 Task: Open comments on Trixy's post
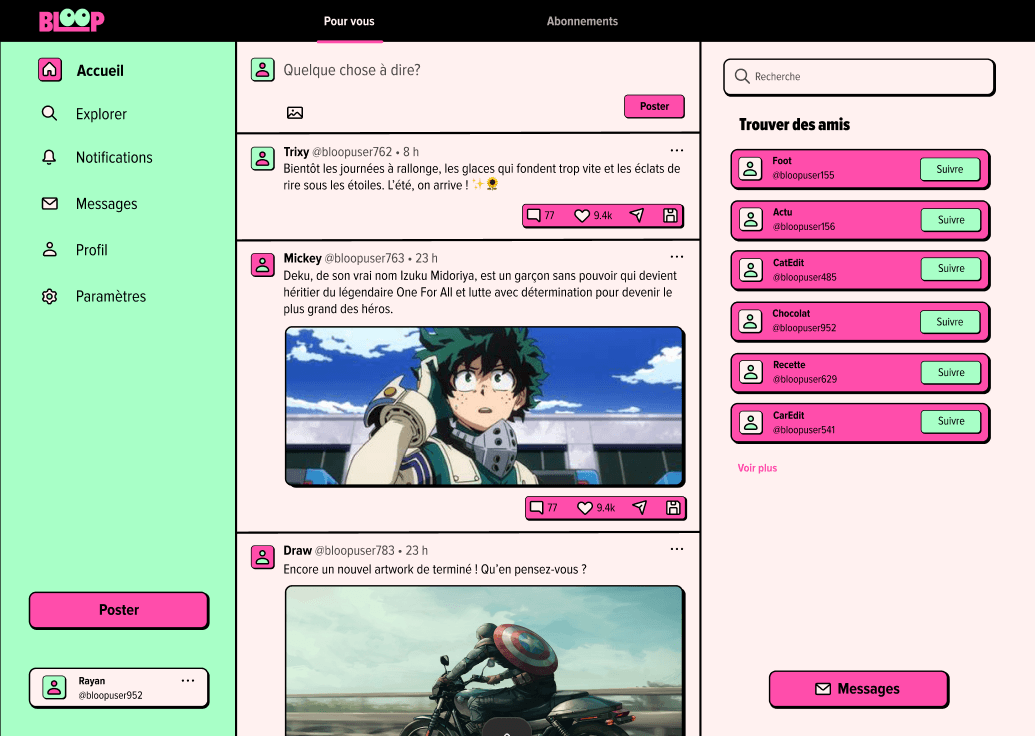(534, 215)
